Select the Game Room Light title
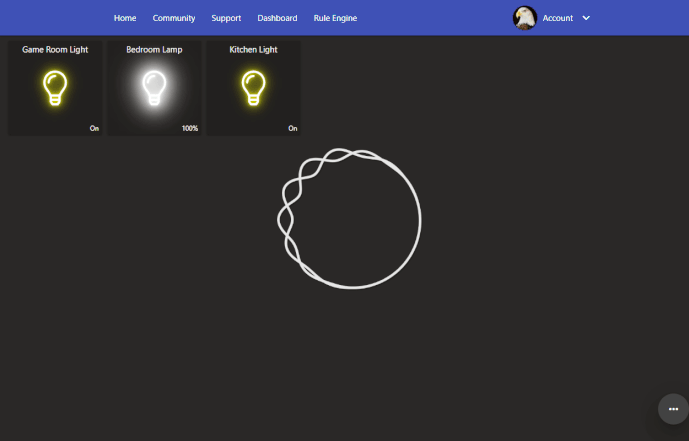689x441 pixels. (55, 49)
